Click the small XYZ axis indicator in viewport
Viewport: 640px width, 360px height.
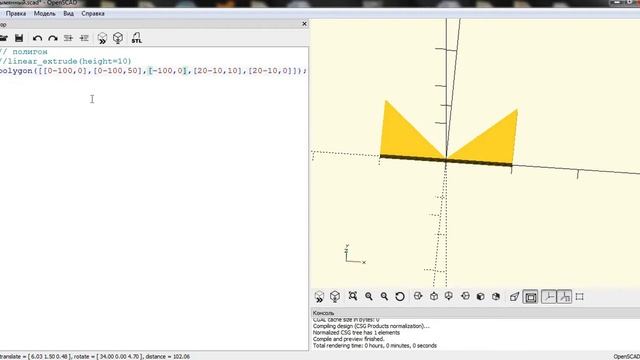click(355, 255)
